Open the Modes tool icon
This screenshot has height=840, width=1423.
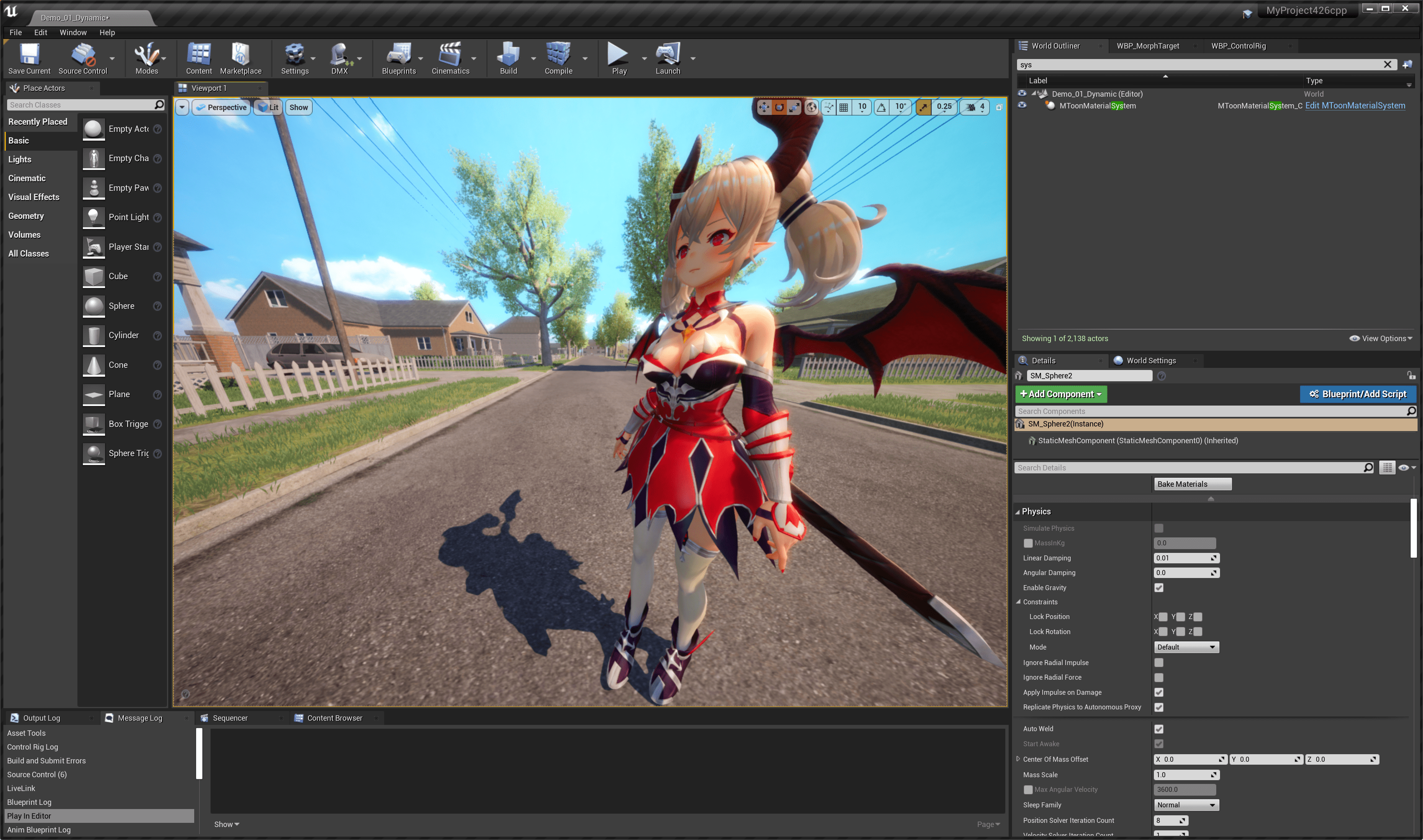[146, 56]
